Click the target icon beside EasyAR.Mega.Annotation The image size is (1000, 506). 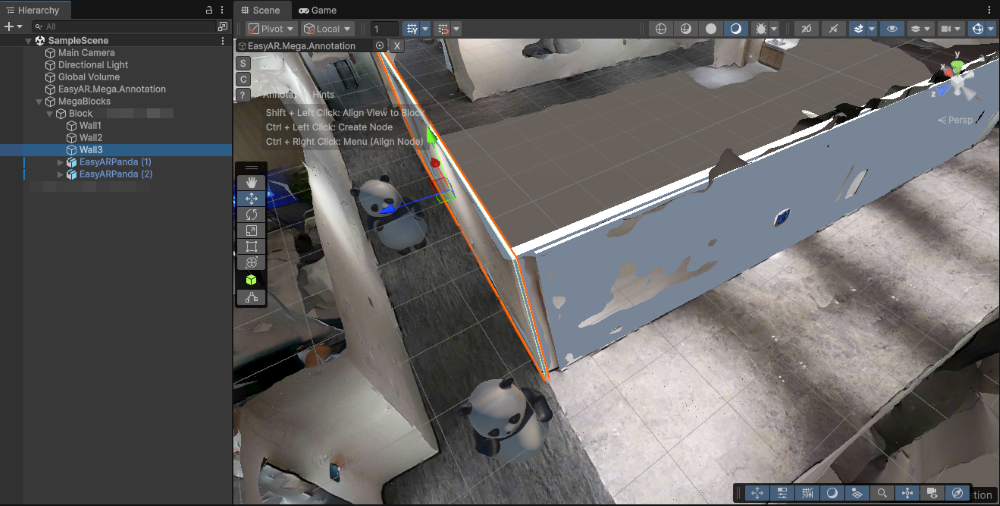coord(380,45)
